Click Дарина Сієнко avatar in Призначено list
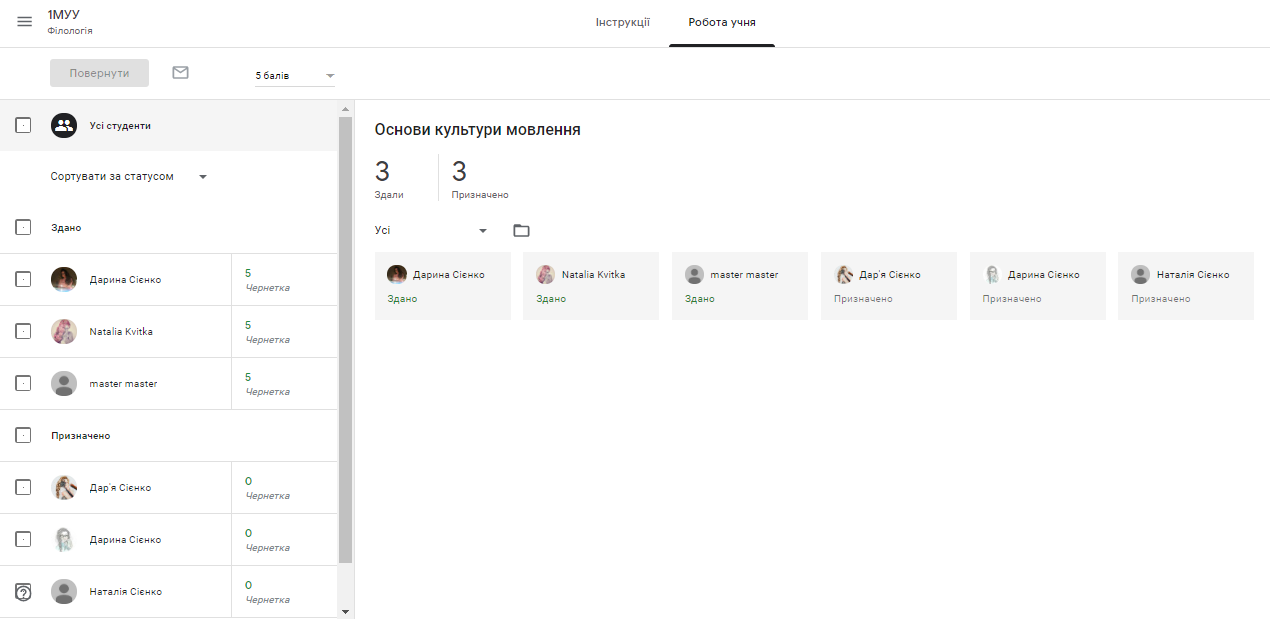The width and height of the screenshot is (1270, 619). pos(64,540)
